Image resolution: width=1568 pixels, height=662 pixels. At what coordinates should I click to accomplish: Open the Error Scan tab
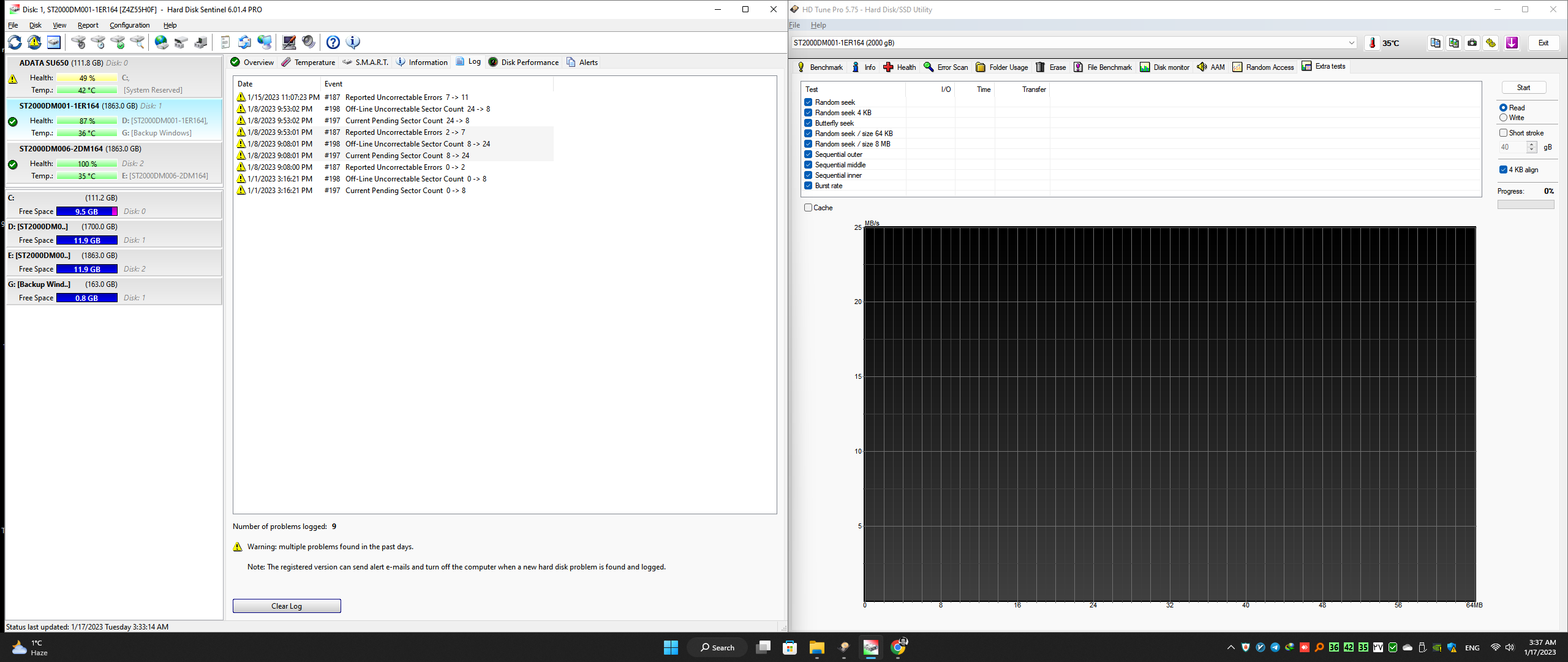point(946,67)
